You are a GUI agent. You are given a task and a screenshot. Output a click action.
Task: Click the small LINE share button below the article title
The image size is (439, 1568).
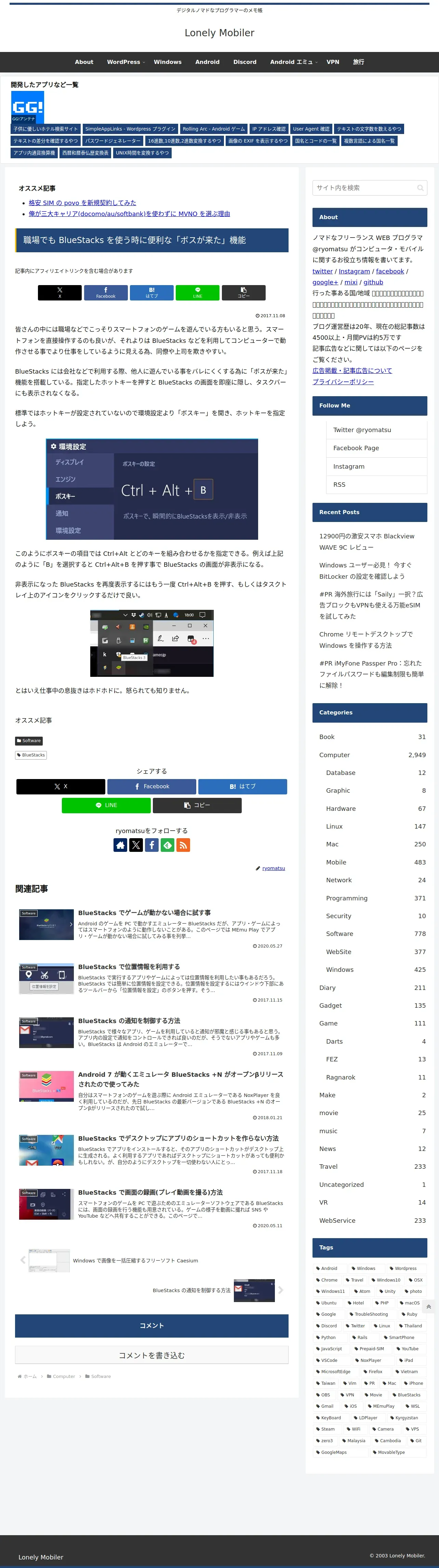pyautogui.click(x=197, y=293)
